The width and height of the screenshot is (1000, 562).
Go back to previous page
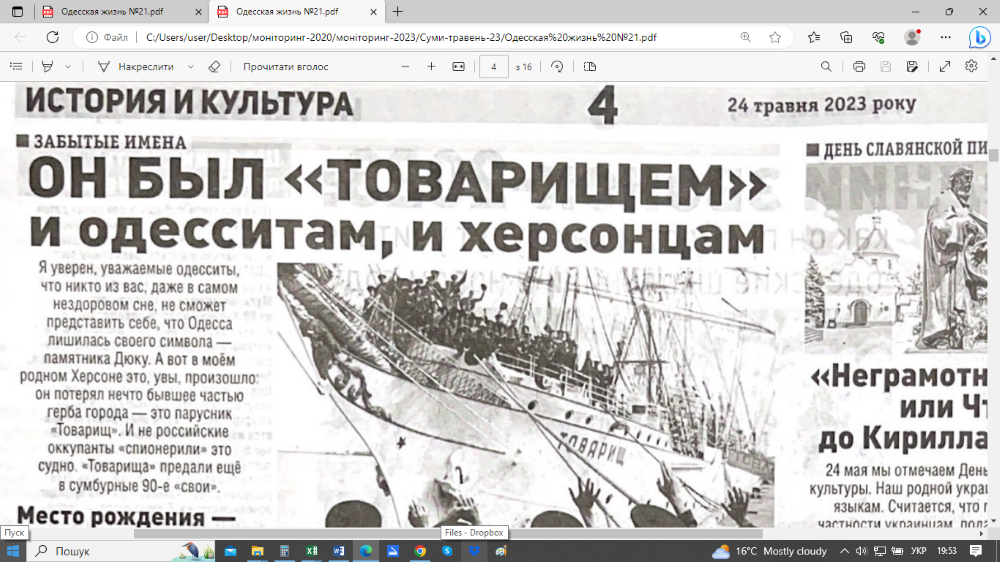coord(20,37)
